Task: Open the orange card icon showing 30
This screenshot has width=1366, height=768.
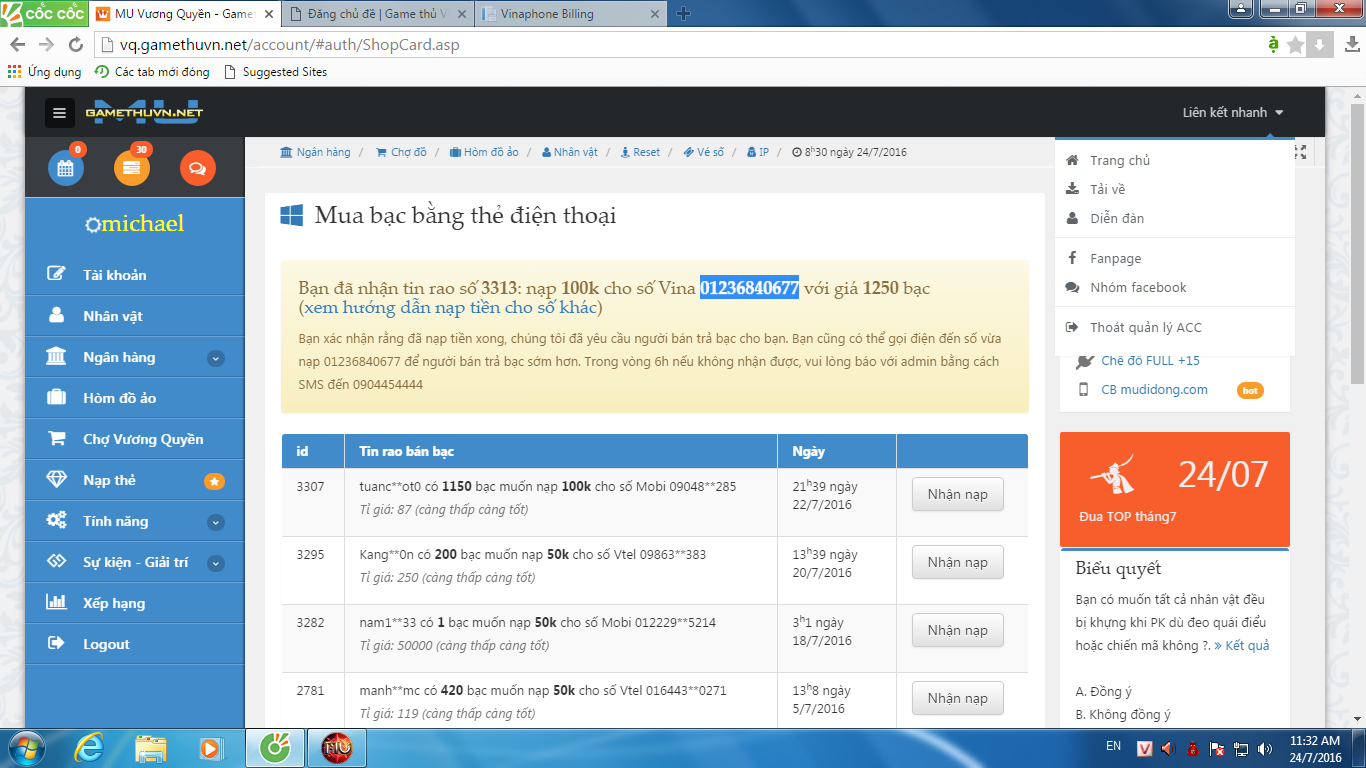Action: (x=131, y=168)
